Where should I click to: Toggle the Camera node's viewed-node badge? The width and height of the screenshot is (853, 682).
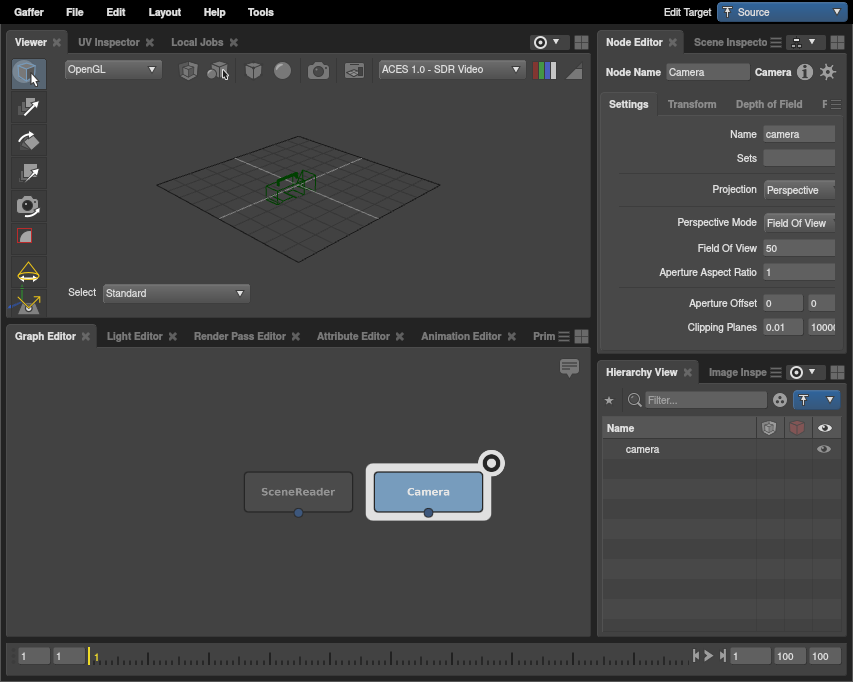click(x=491, y=463)
